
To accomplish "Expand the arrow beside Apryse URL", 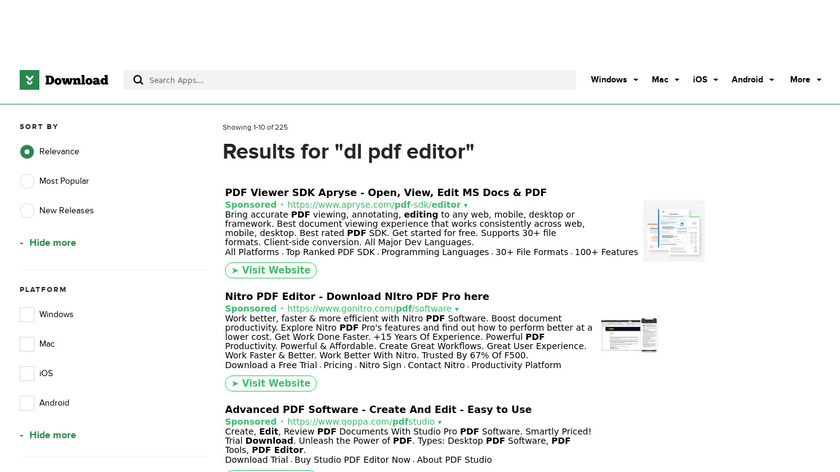I will coord(466,205).
